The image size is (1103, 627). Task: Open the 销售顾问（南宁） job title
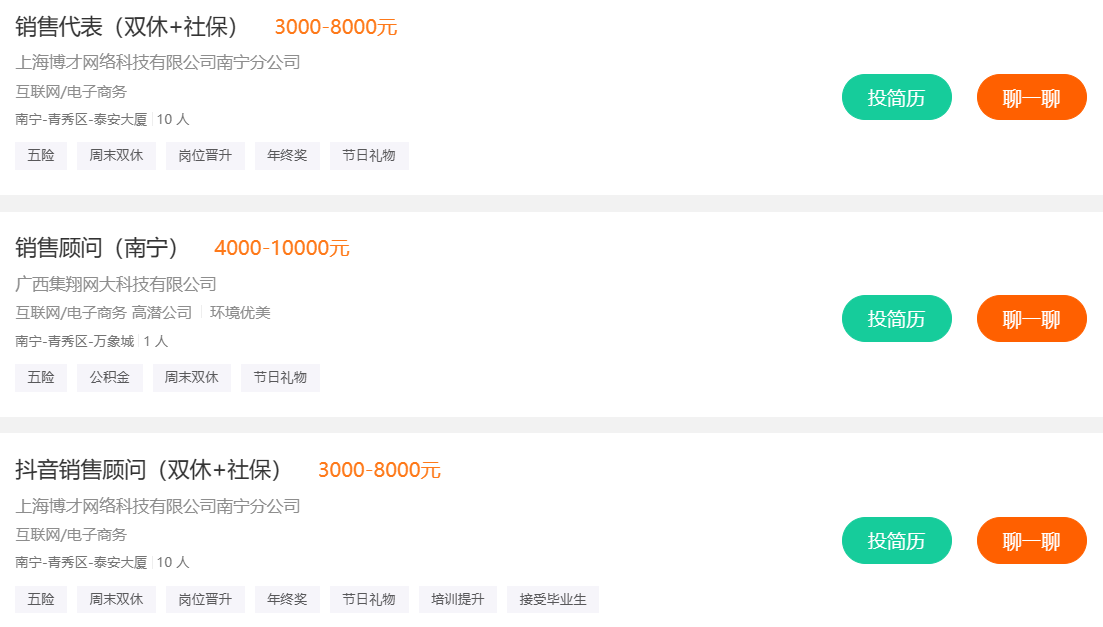(97, 248)
